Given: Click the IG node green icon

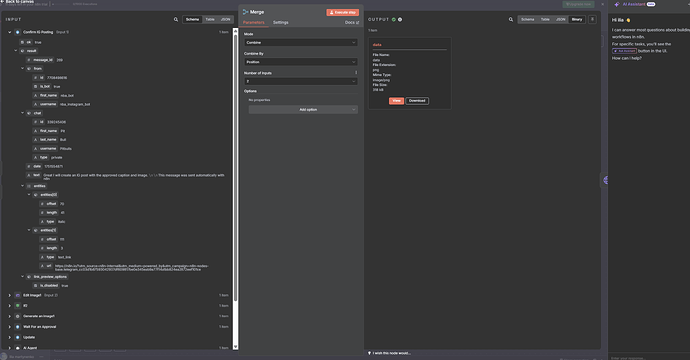Looking at the screenshot, I should pos(18,305).
